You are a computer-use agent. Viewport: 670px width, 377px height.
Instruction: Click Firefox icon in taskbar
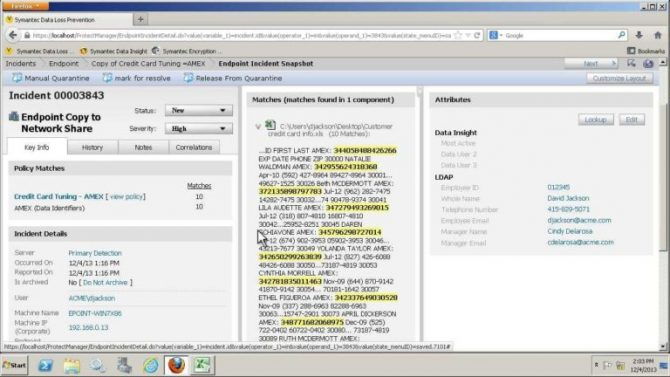pos(176,365)
